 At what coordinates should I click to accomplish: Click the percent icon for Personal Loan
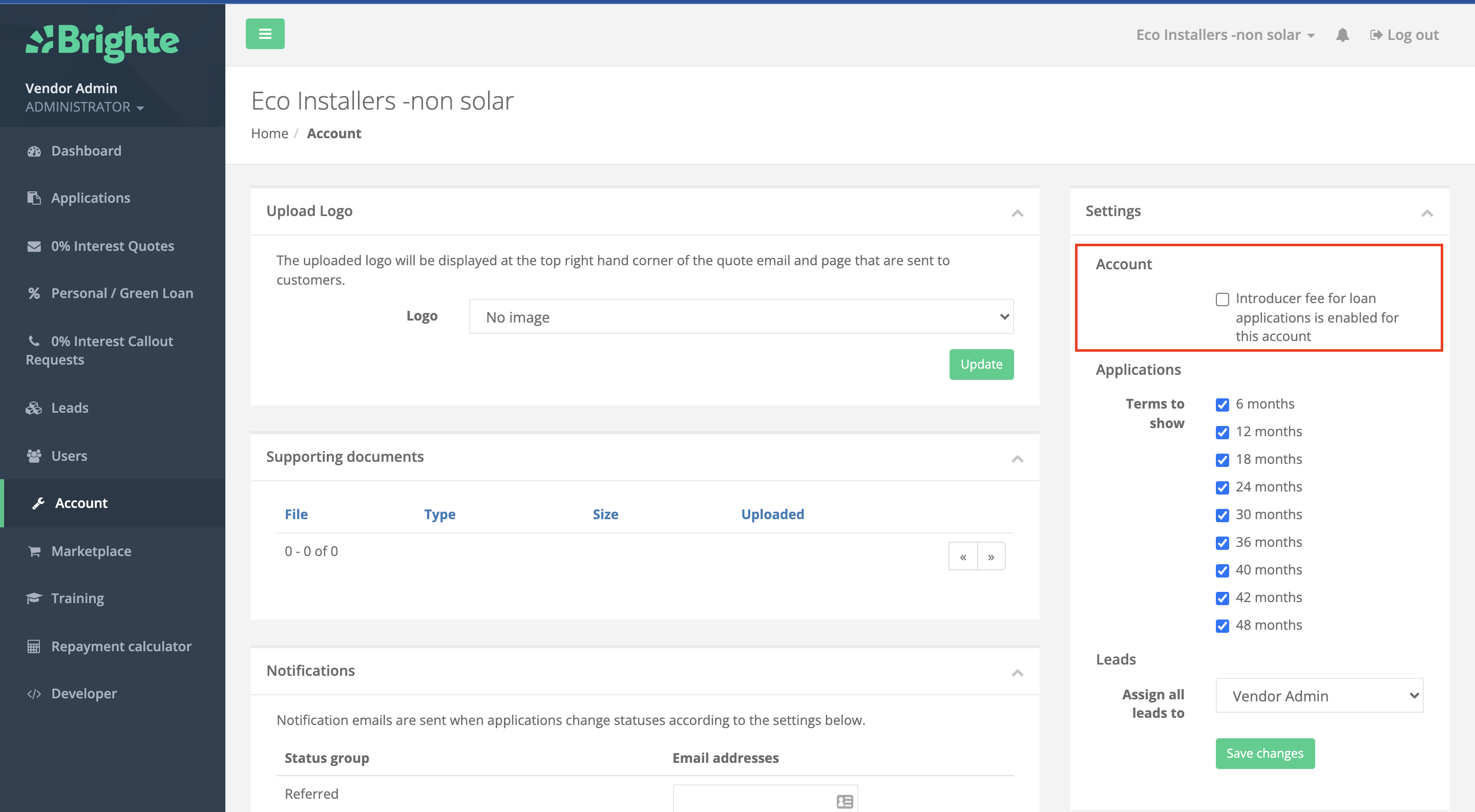[34, 293]
